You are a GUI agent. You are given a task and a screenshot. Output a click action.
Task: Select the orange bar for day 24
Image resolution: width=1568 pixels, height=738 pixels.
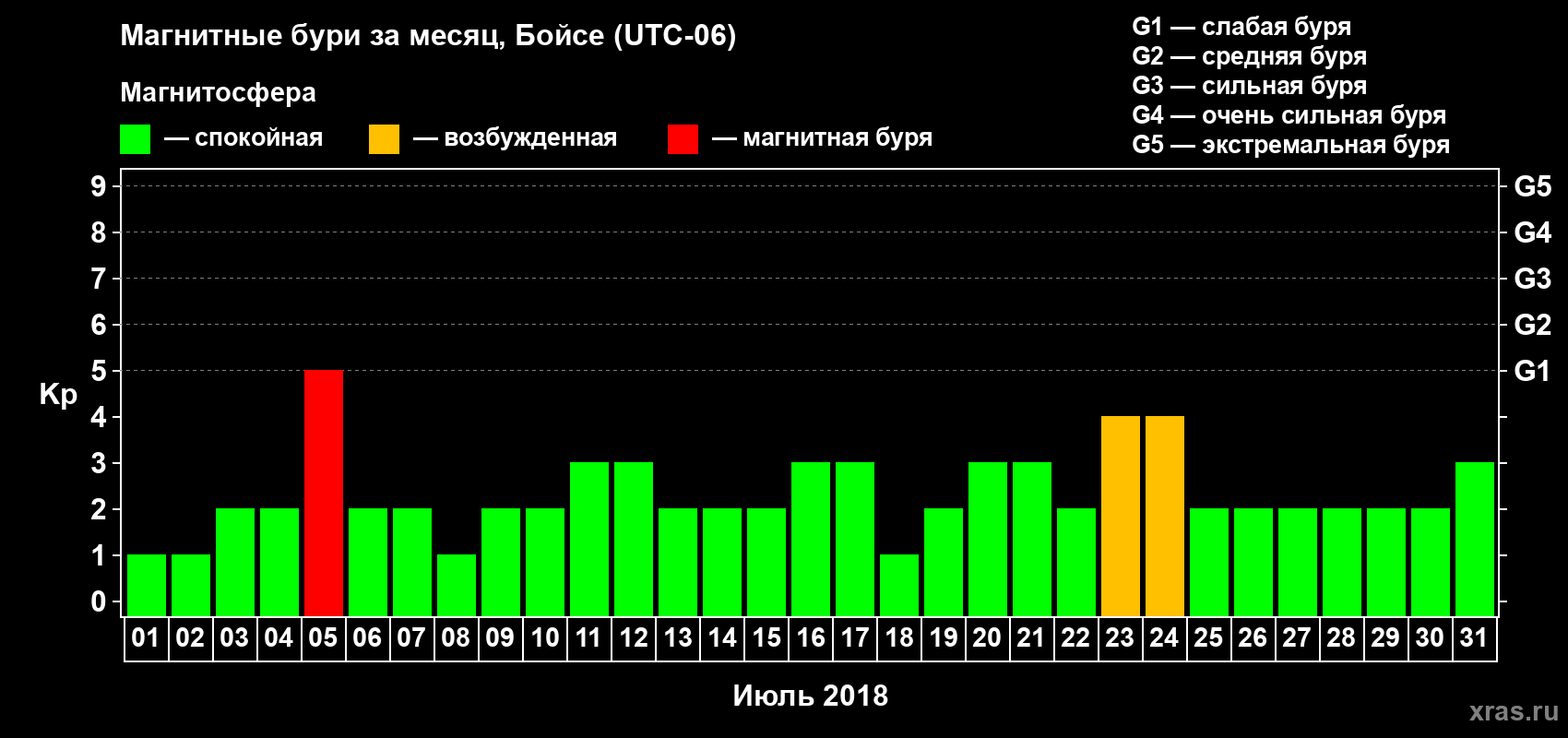(x=1165, y=516)
